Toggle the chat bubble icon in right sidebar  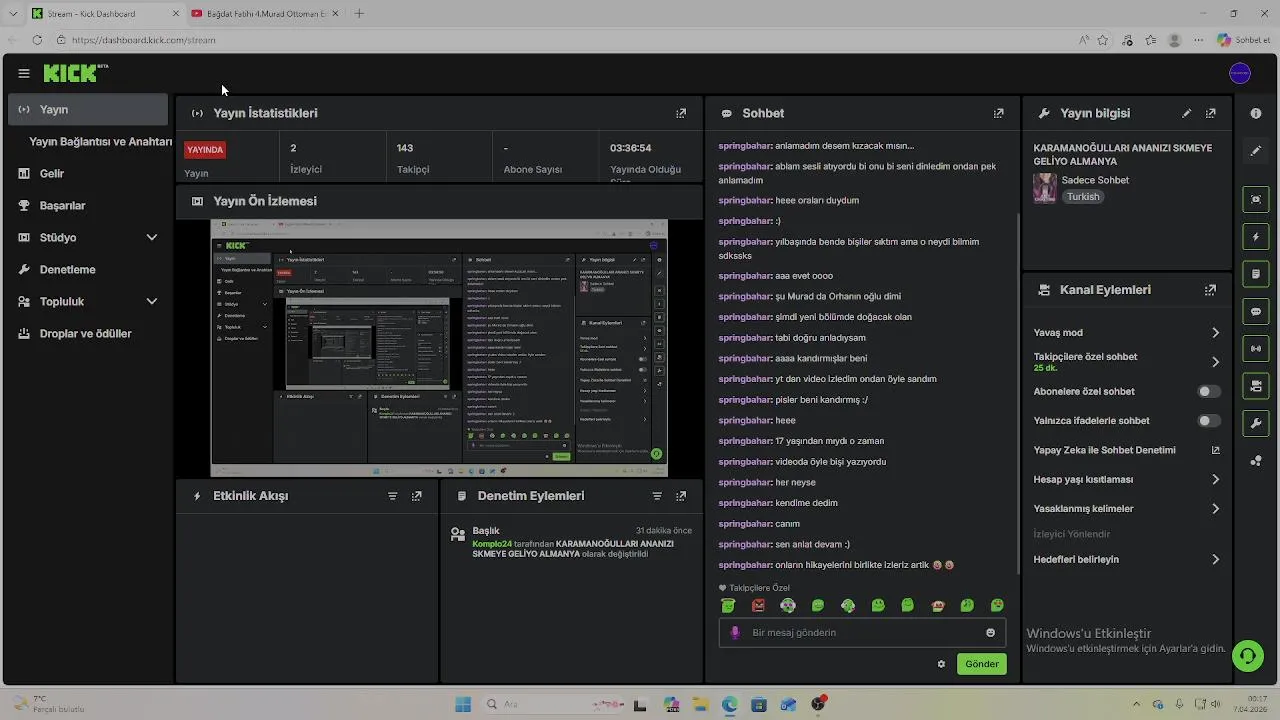coord(1256,311)
